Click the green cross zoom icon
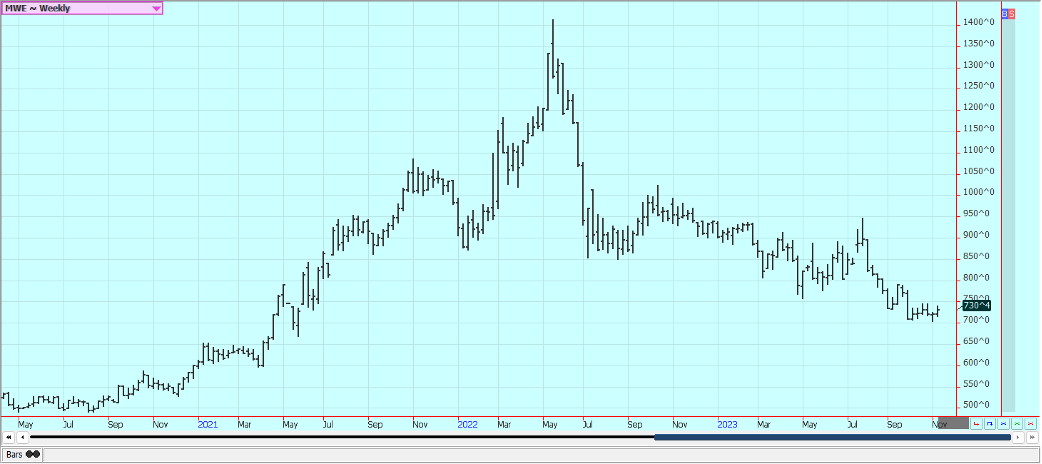Screen dimensions: 1042x464 [x=1016, y=424]
